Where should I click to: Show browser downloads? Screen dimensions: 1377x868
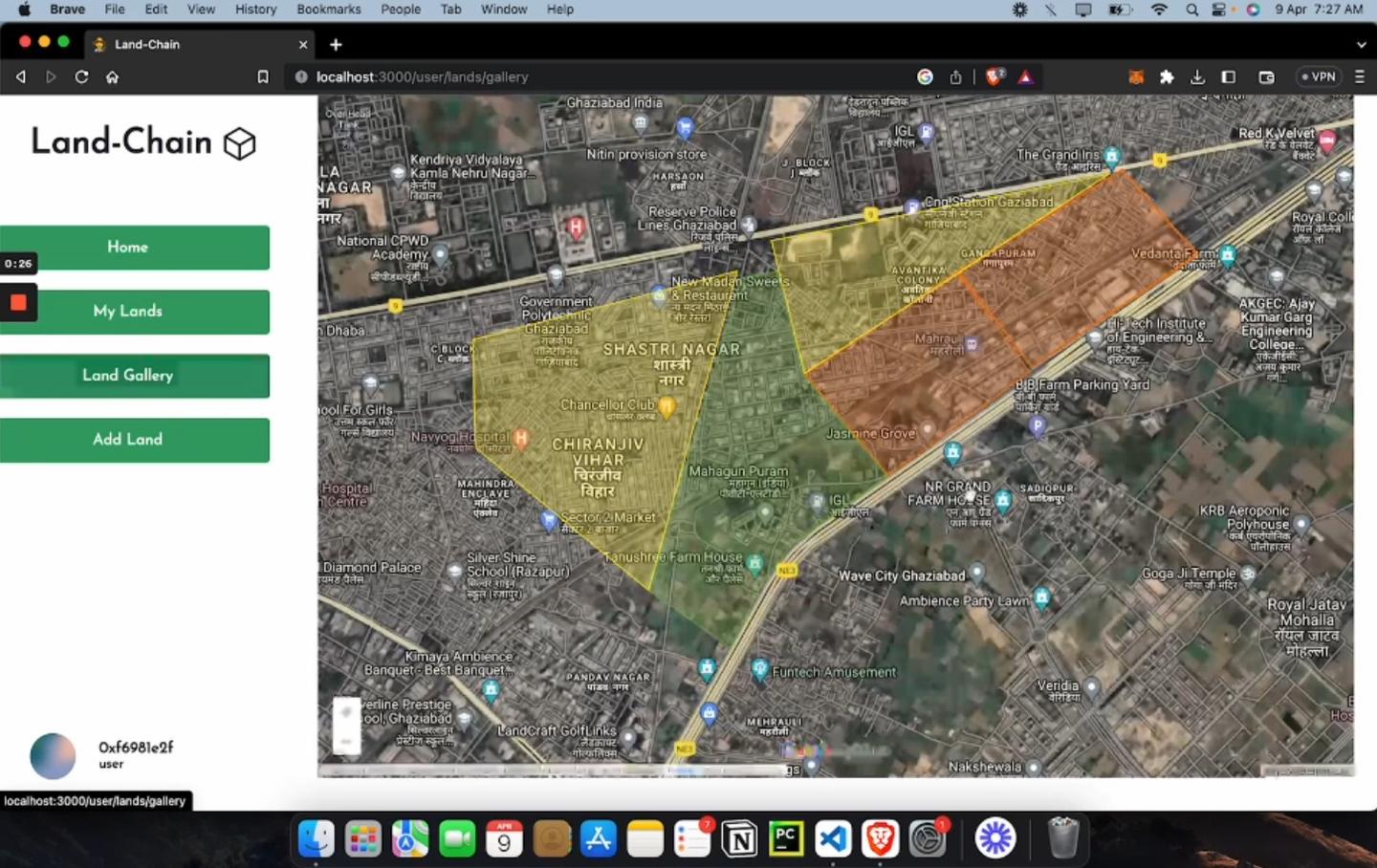(x=1197, y=76)
